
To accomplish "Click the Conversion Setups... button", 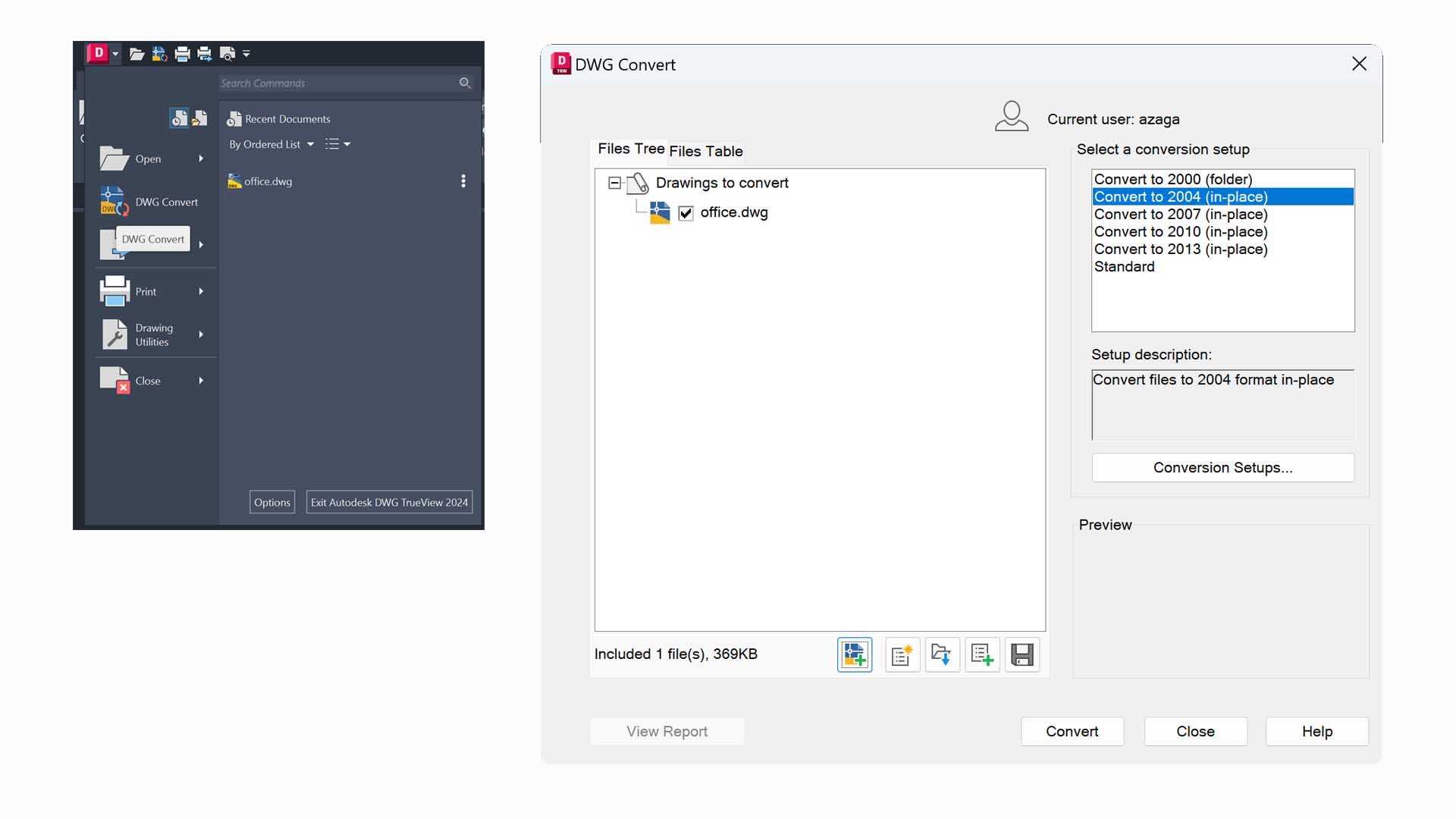I will pyautogui.click(x=1222, y=468).
